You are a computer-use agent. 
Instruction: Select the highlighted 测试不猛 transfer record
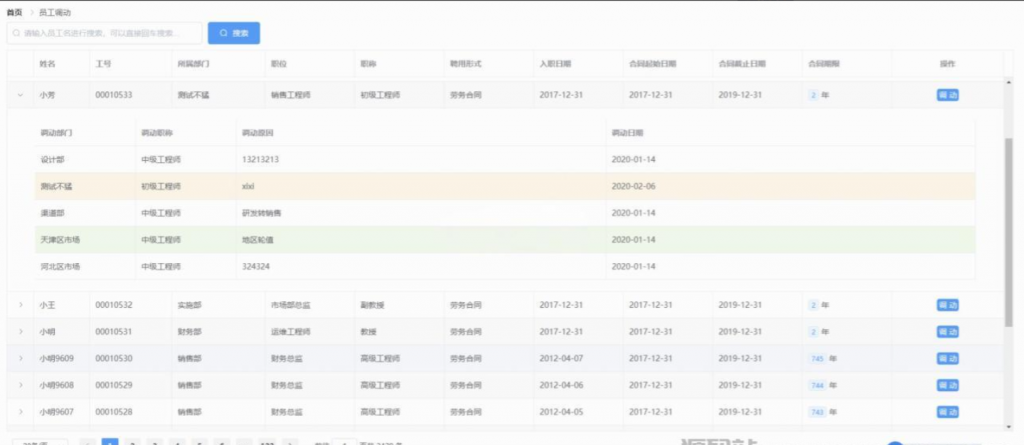(505, 186)
